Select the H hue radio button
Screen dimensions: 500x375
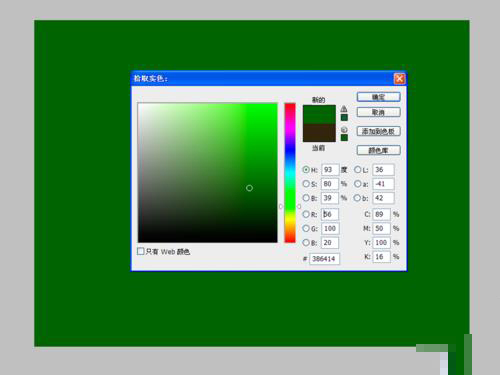306,169
